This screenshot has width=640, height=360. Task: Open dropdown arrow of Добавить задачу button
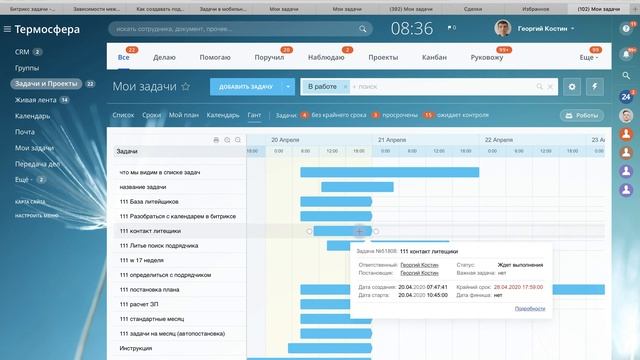click(288, 87)
